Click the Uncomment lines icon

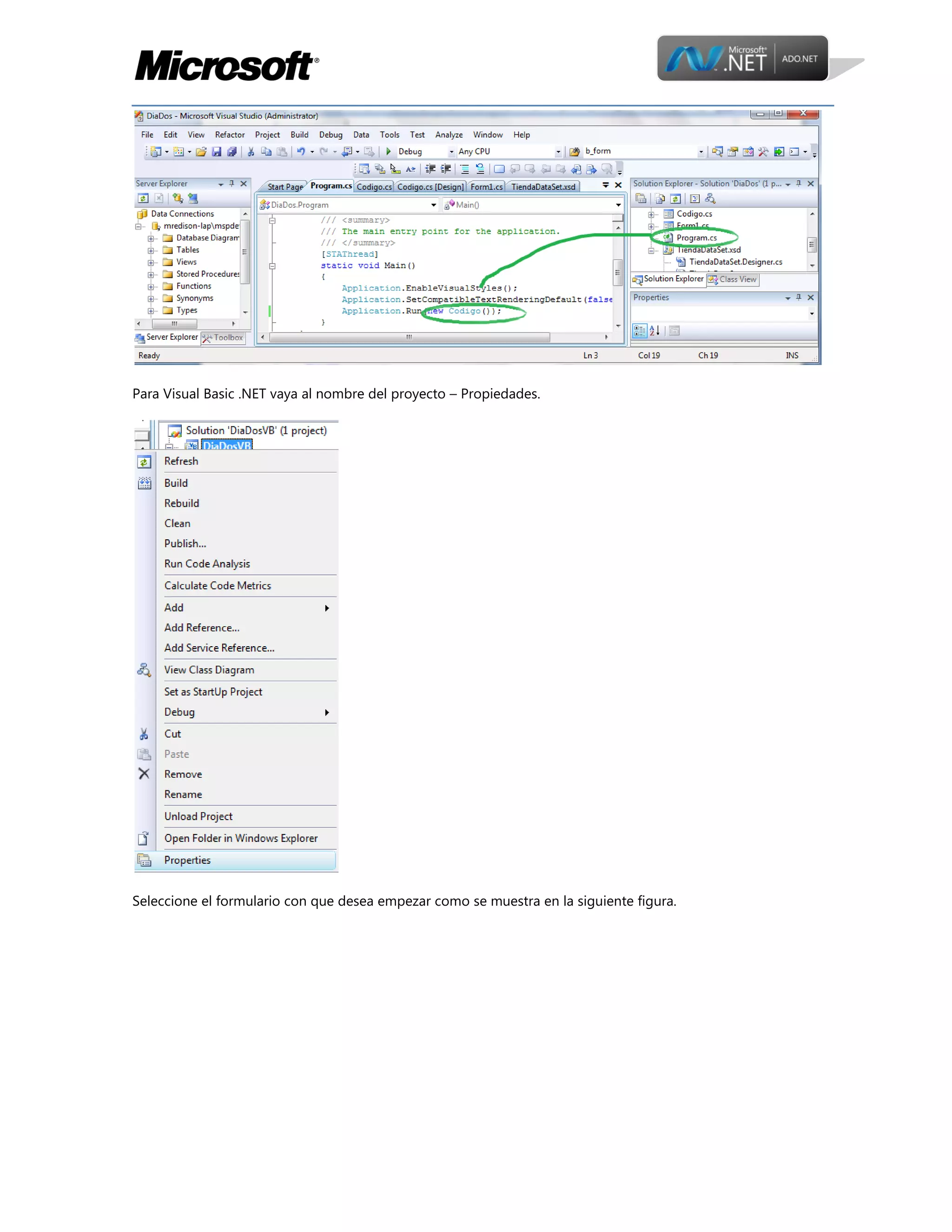(x=480, y=169)
